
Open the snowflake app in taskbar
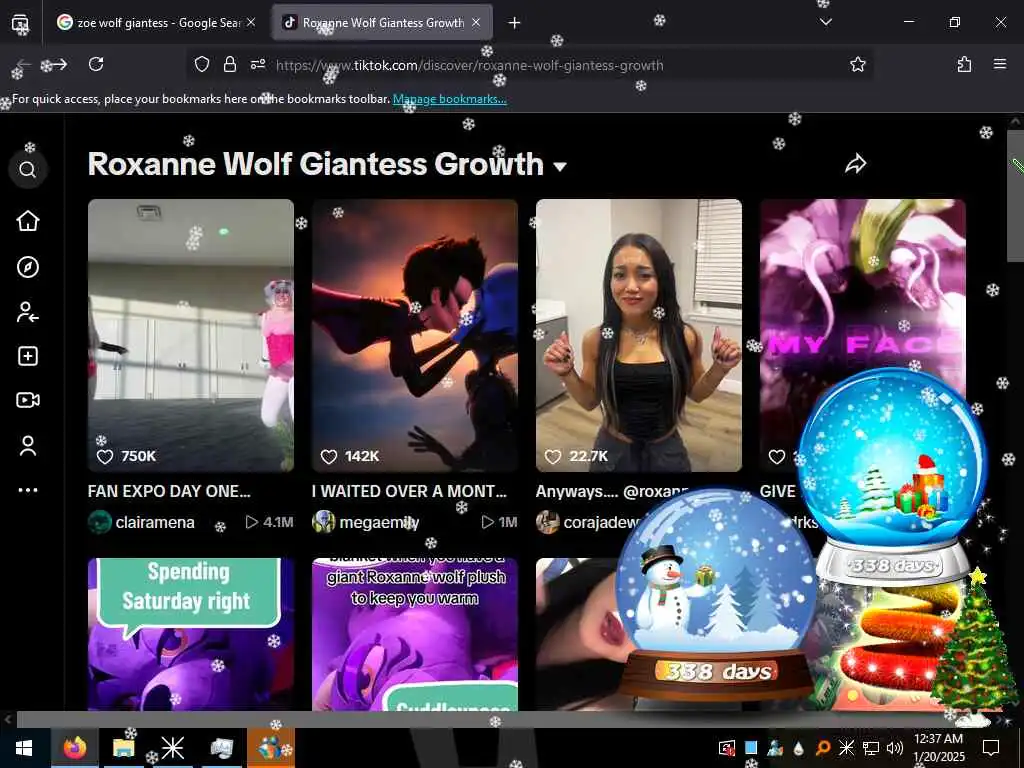tap(172, 748)
